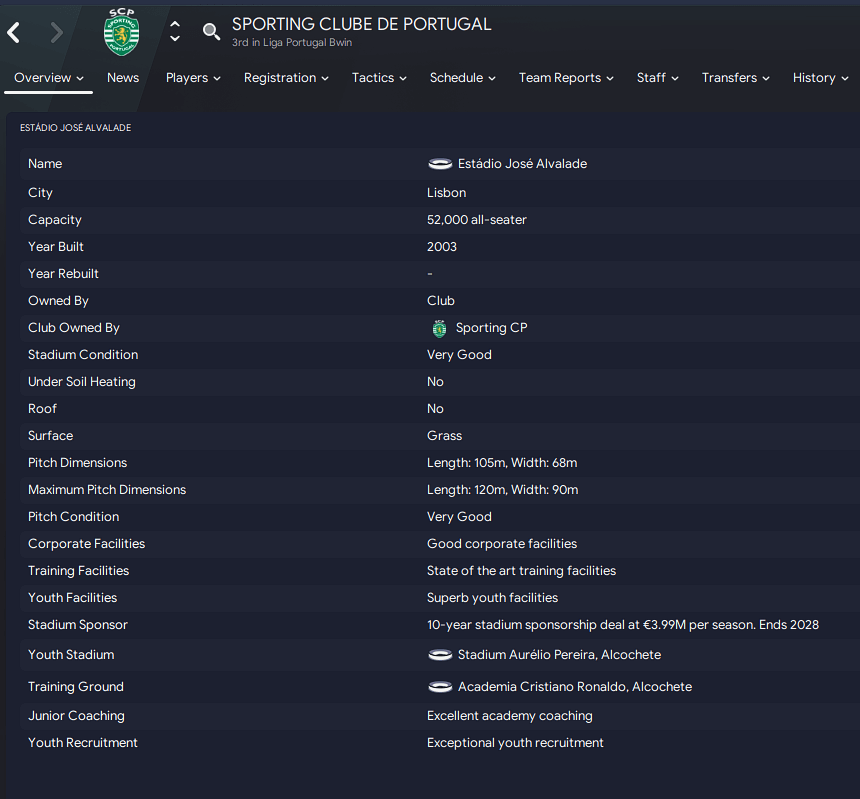Viewport: 860px width, 799px height.
Task: Click stadium icon next to Stadium Aurélio Pereira
Action: tap(440, 655)
